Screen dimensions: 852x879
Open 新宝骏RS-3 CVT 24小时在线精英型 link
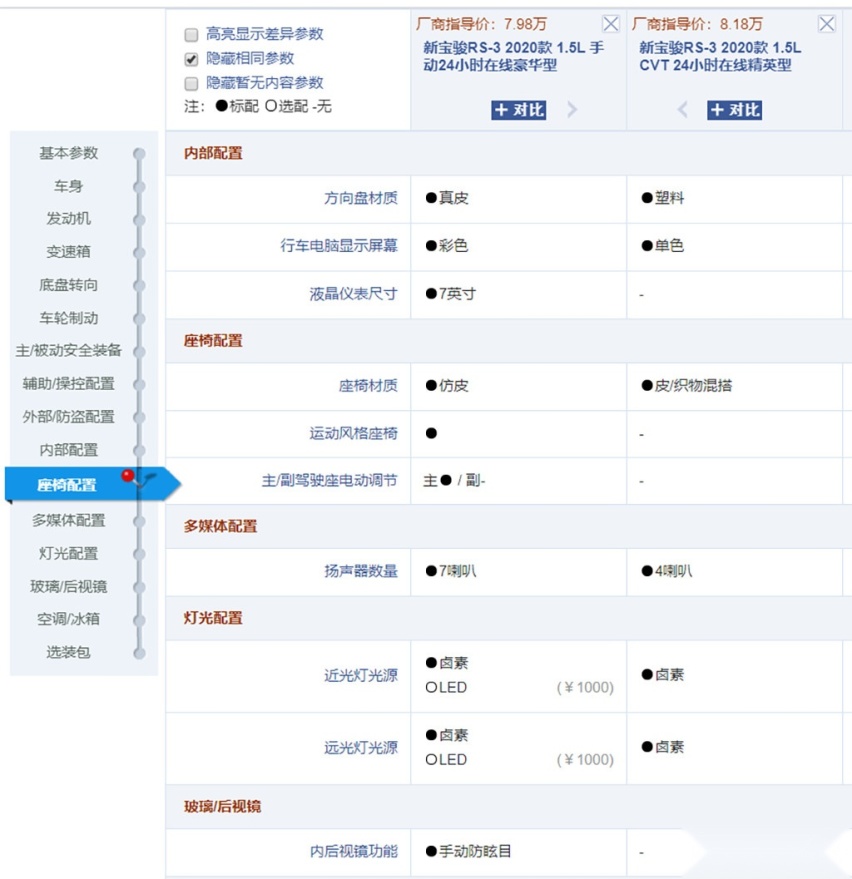click(x=720, y=56)
